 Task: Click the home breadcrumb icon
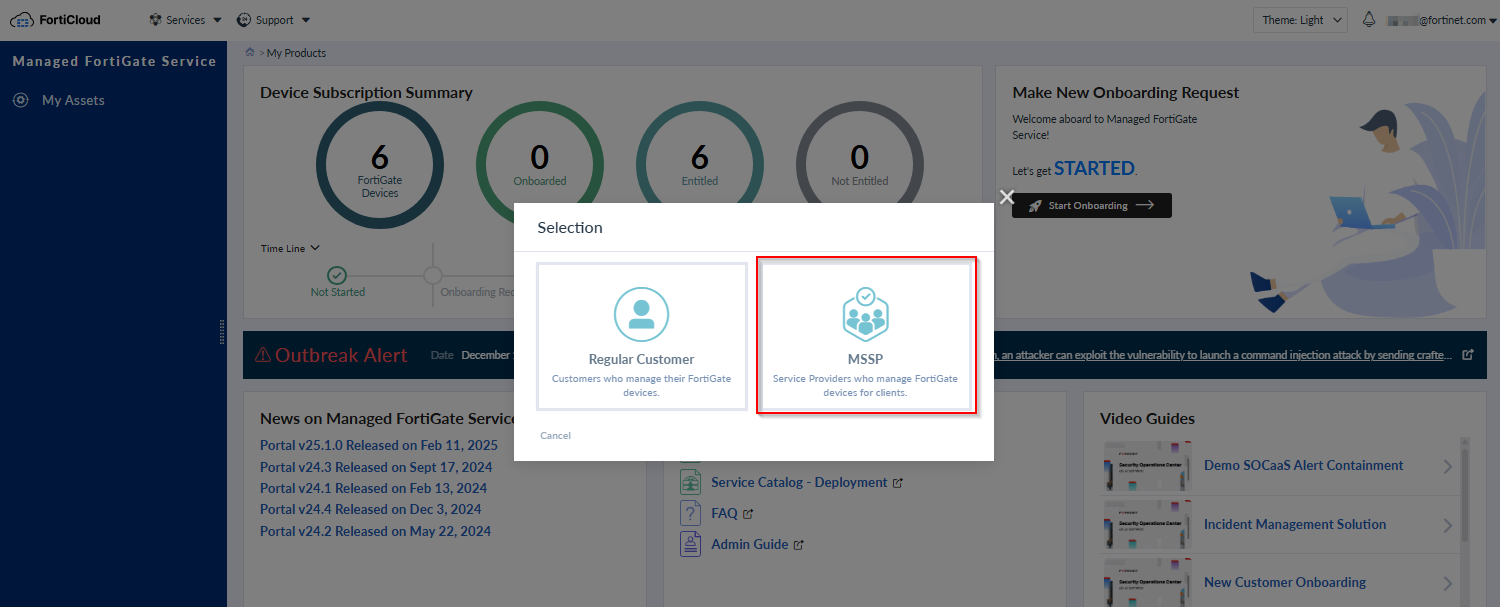pos(249,52)
